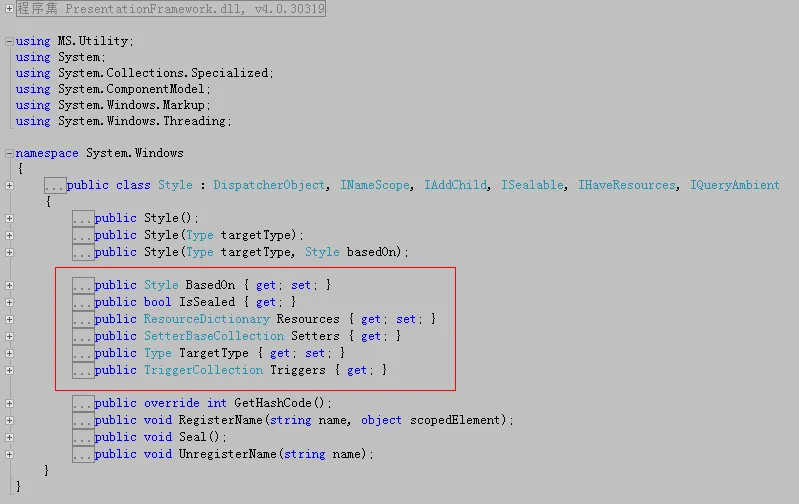This screenshot has width=799, height=504.
Task: Click the 'GetHashCode' method name
Action: point(273,403)
